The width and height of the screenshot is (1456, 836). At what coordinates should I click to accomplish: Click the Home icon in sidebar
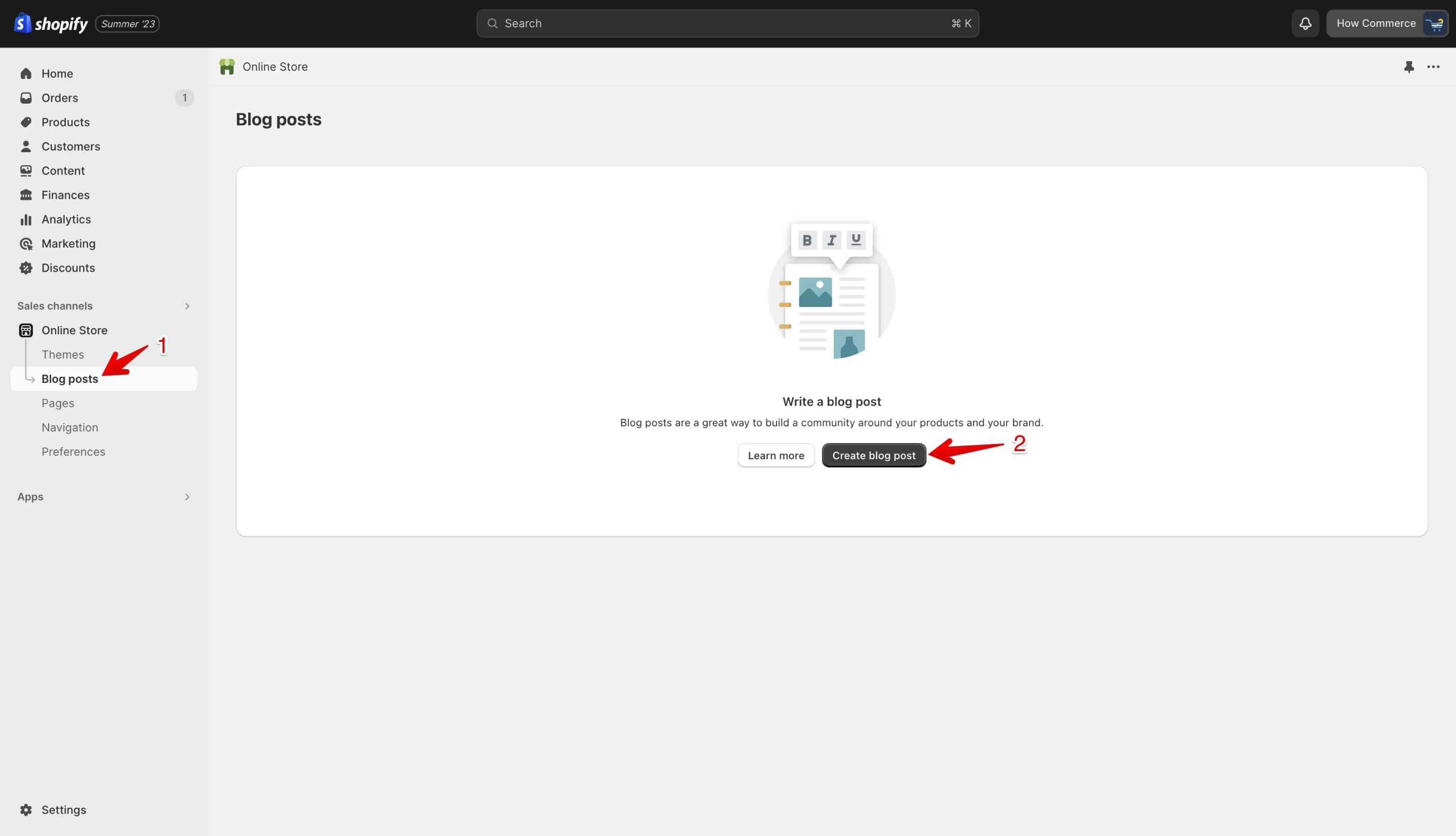click(x=26, y=73)
